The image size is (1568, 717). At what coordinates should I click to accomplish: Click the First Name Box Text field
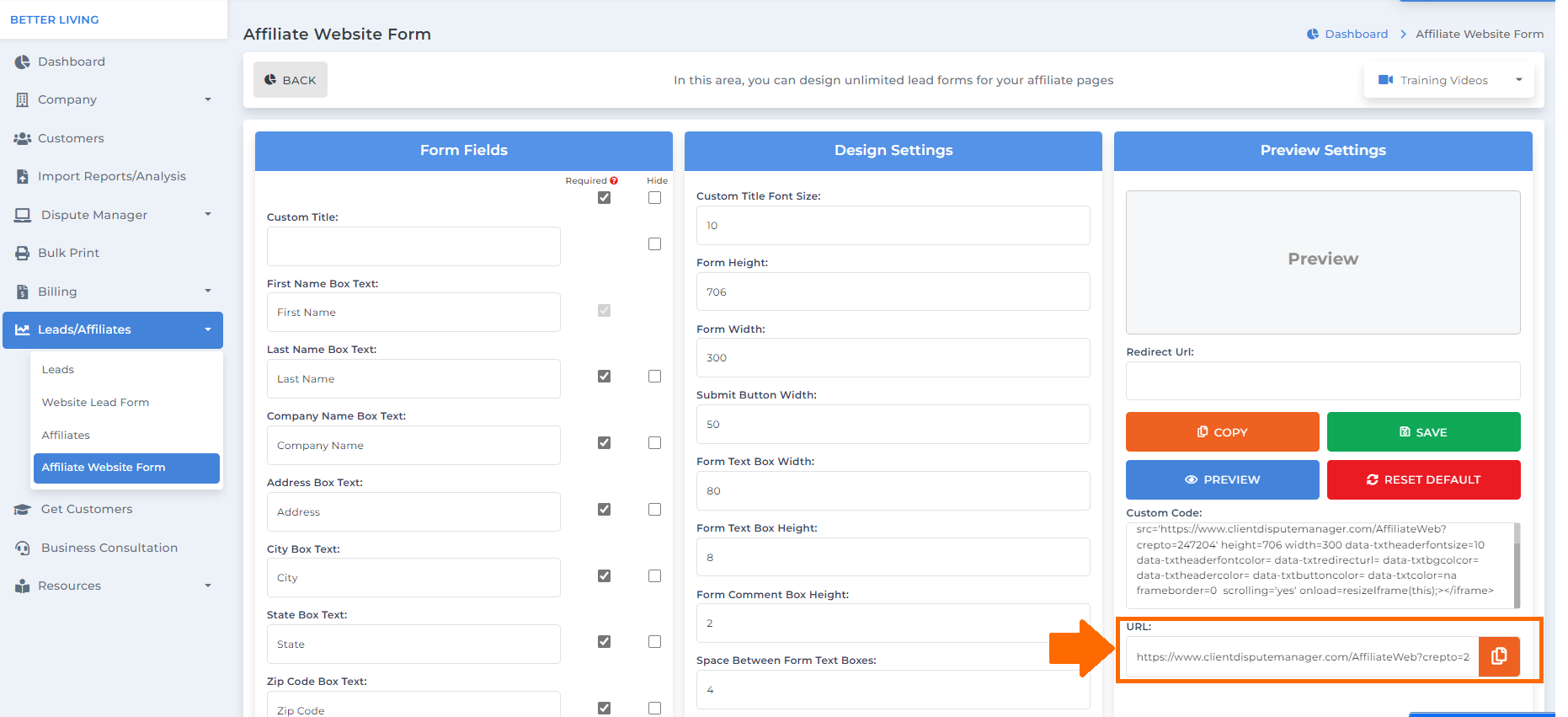[413, 312]
